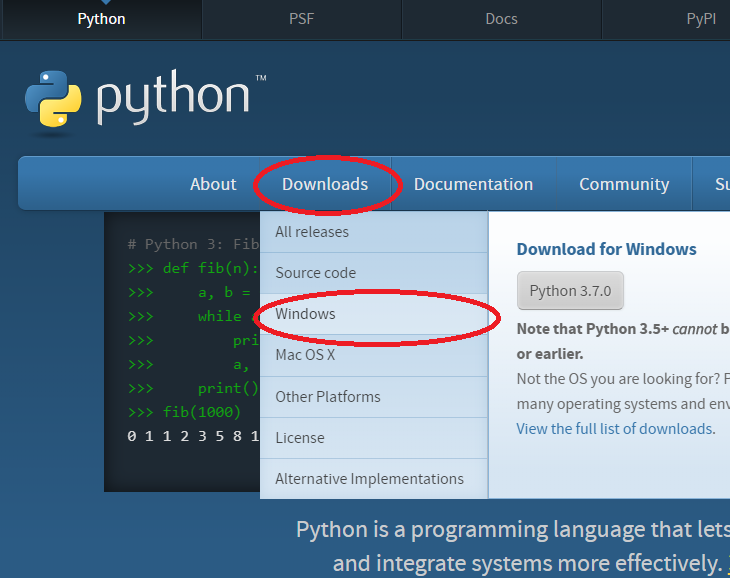Expand the Community navigation menu
This screenshot has height=578, width=730.
coord(624,184)
